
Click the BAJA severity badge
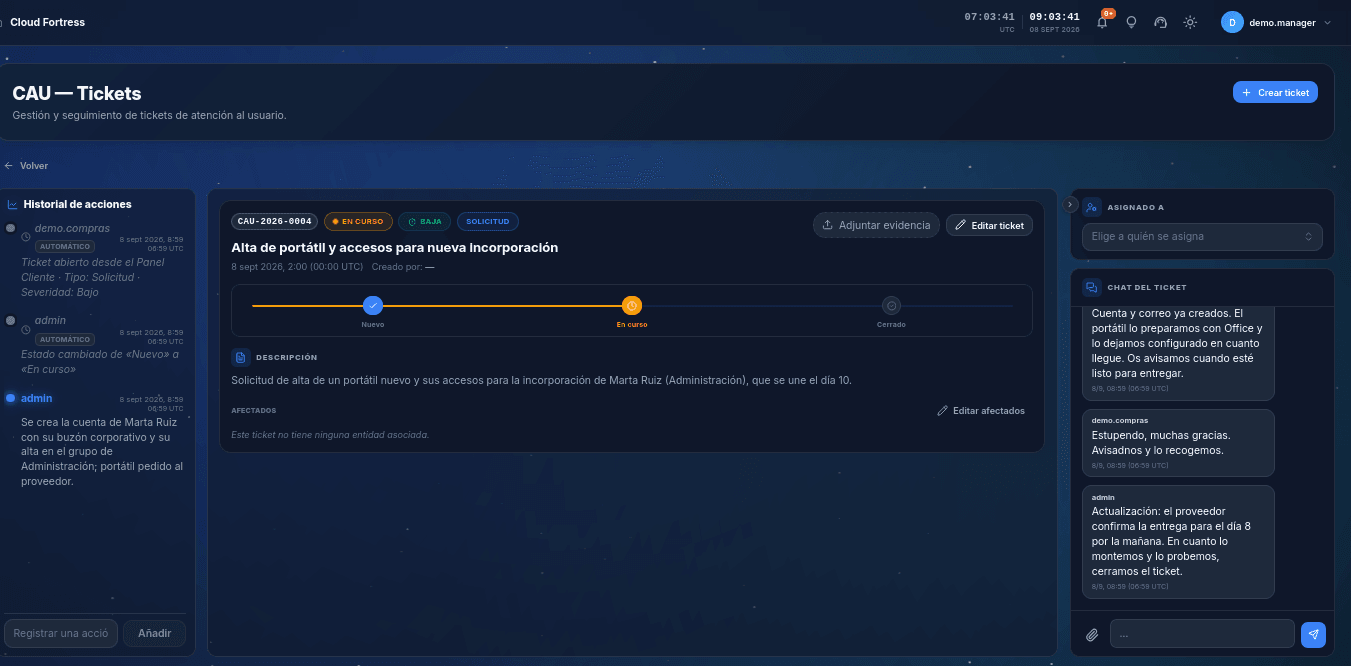click(x=425, y=221)
